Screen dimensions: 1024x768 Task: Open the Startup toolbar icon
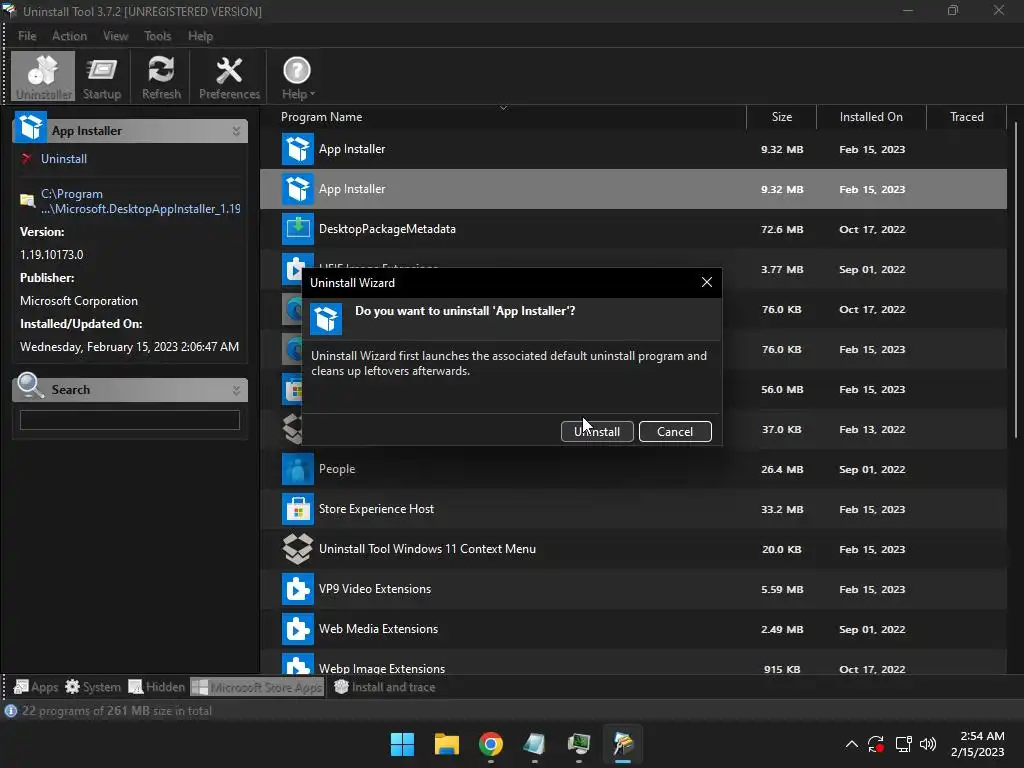point(102,77)
